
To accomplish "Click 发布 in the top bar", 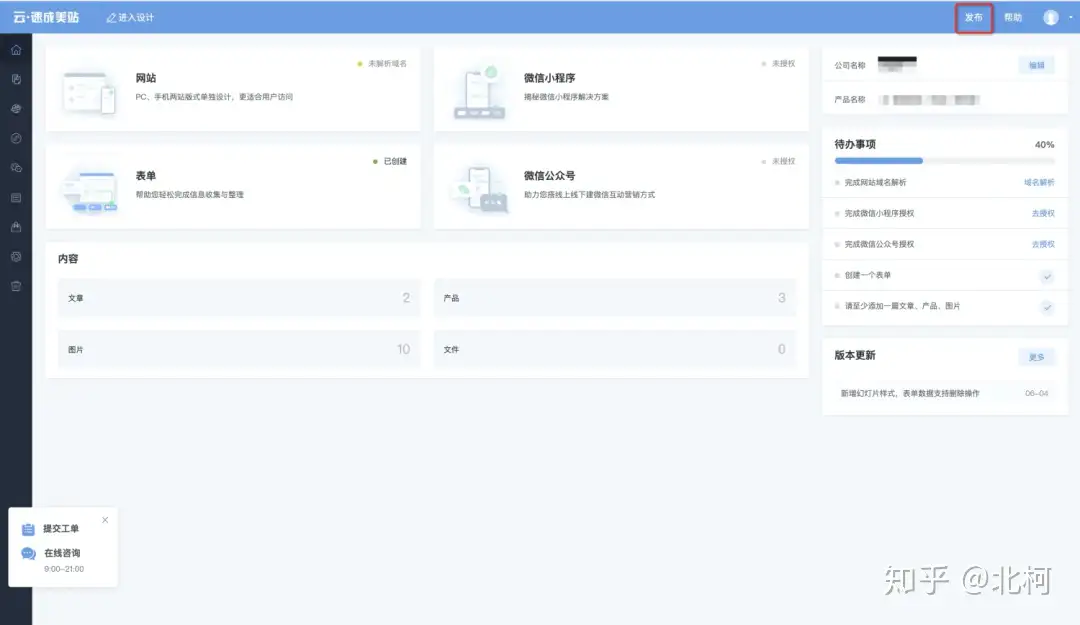I will [973, 18].
